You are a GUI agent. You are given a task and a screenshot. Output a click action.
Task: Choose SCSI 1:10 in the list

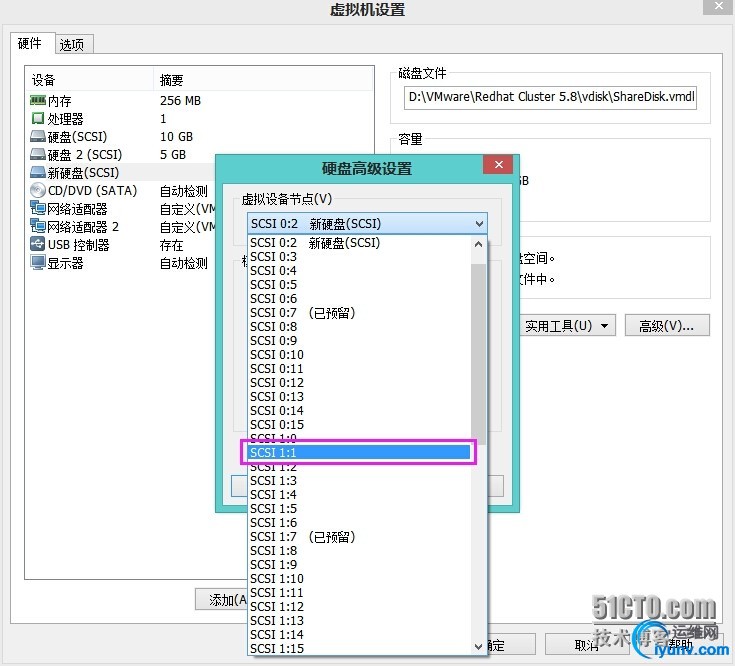pyautogui.click(x=359, y=579)
